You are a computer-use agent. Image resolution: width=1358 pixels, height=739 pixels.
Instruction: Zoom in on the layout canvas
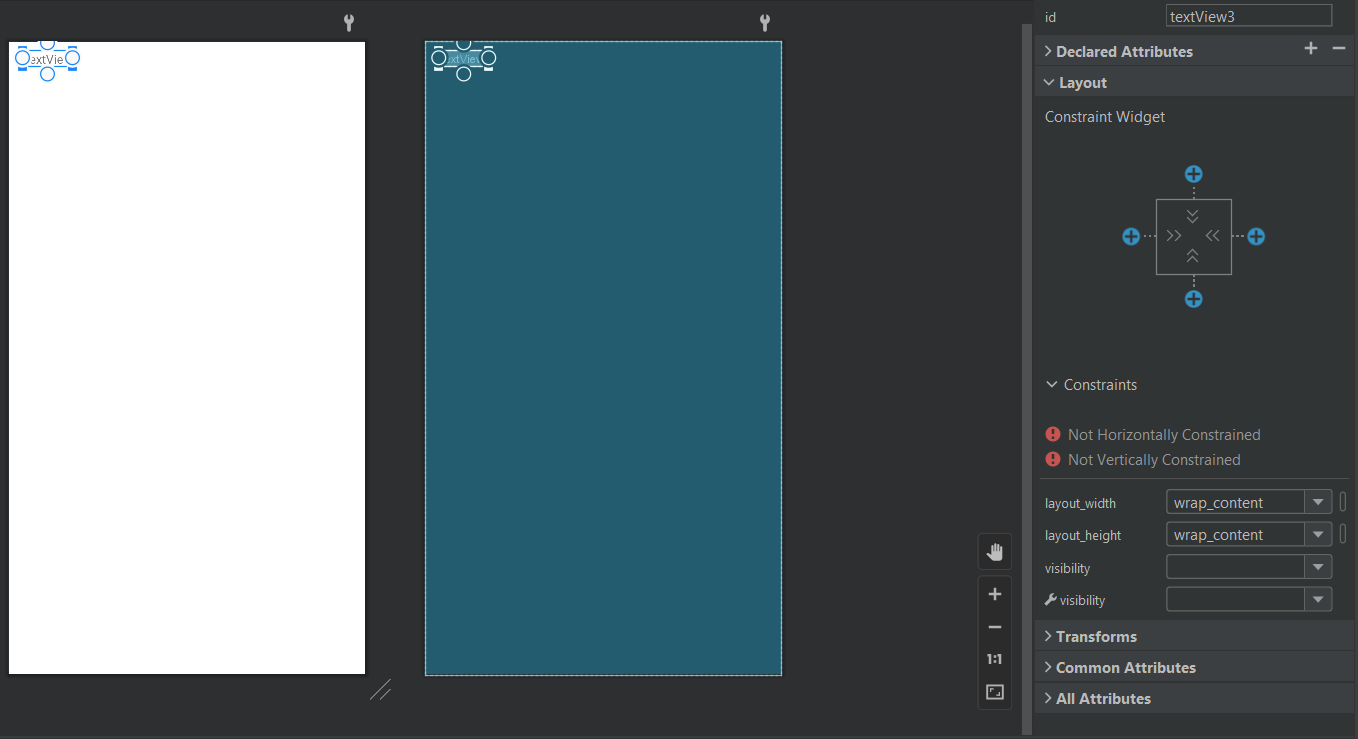[x=994, y=593]
